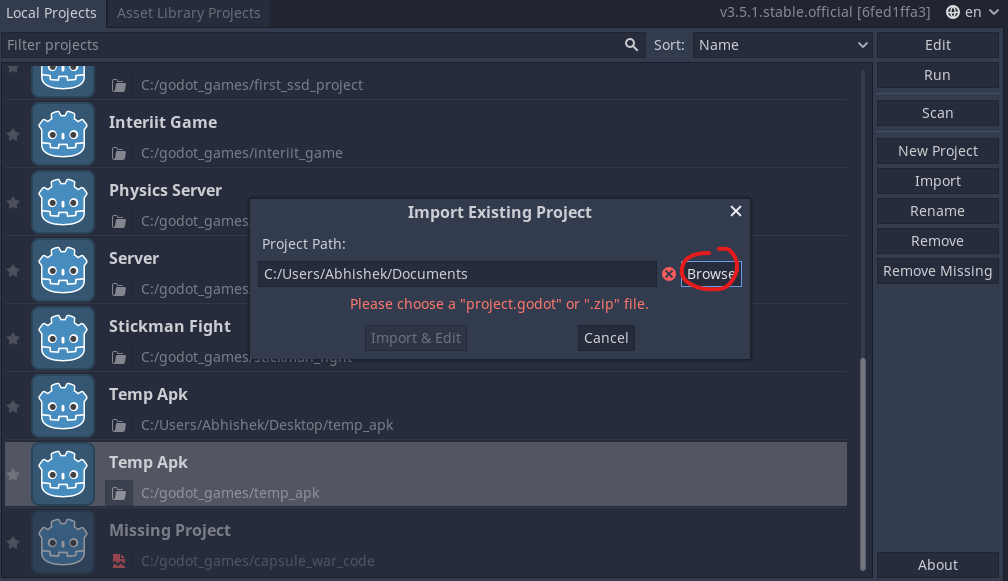Click the Import & Edit button
Screen dimensions: 1008x581
point(416,338)
